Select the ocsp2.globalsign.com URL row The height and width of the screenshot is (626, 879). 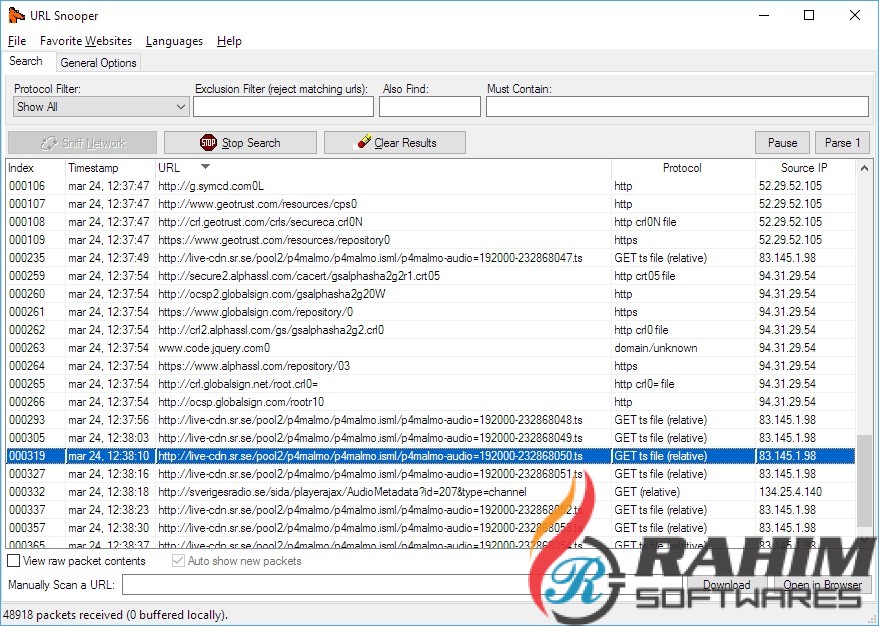(x=271, y=293)
